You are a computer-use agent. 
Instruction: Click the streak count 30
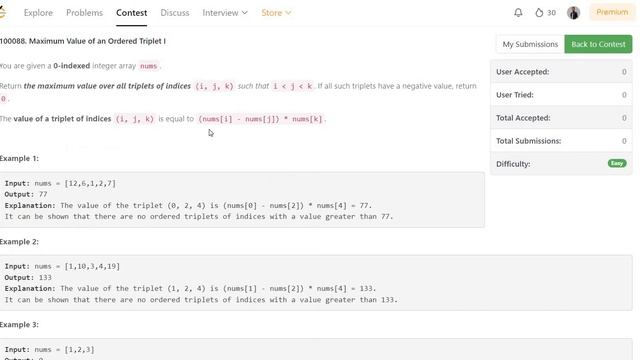(551, 13)
